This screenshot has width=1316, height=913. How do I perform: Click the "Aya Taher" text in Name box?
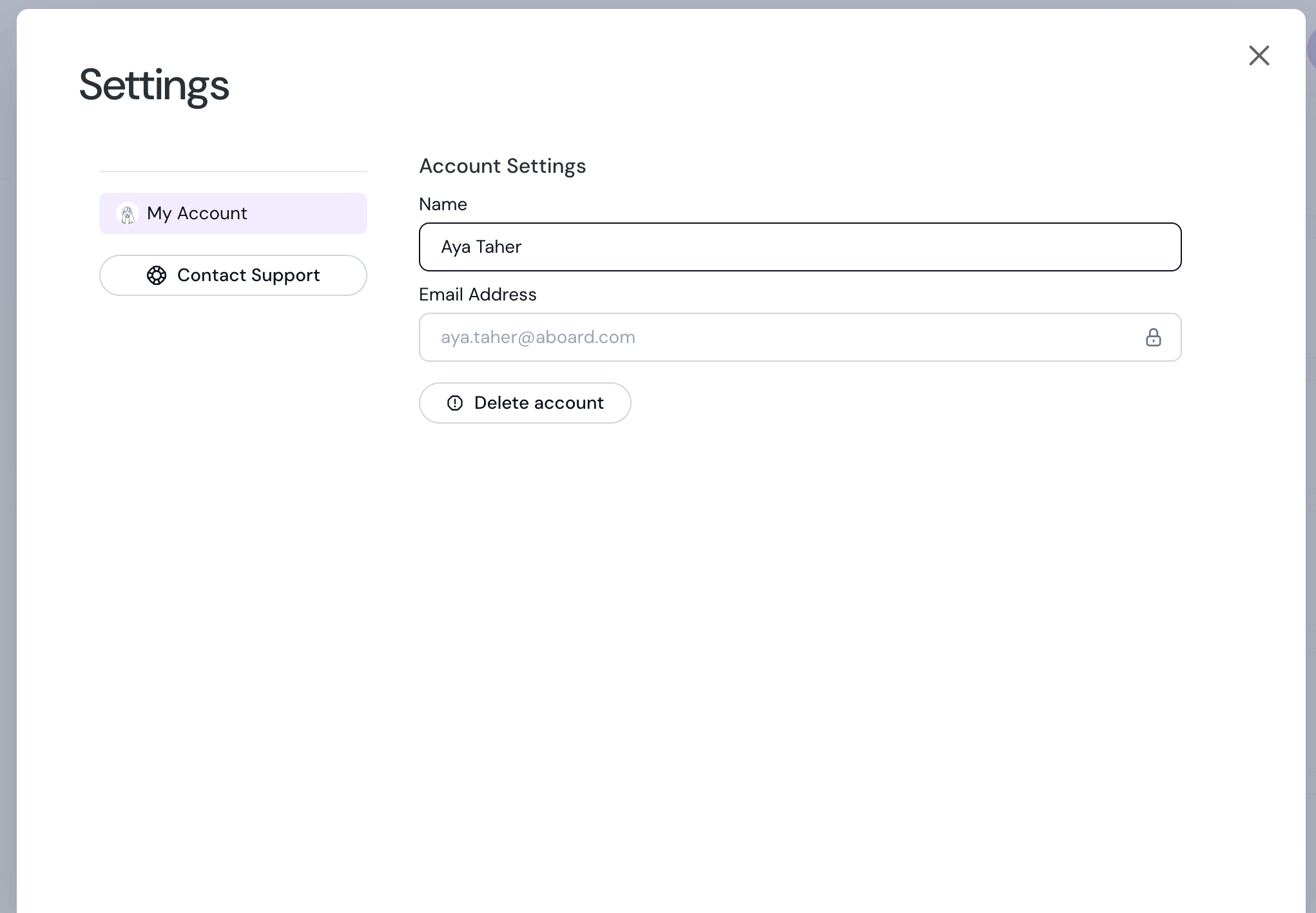pos(481,247)
